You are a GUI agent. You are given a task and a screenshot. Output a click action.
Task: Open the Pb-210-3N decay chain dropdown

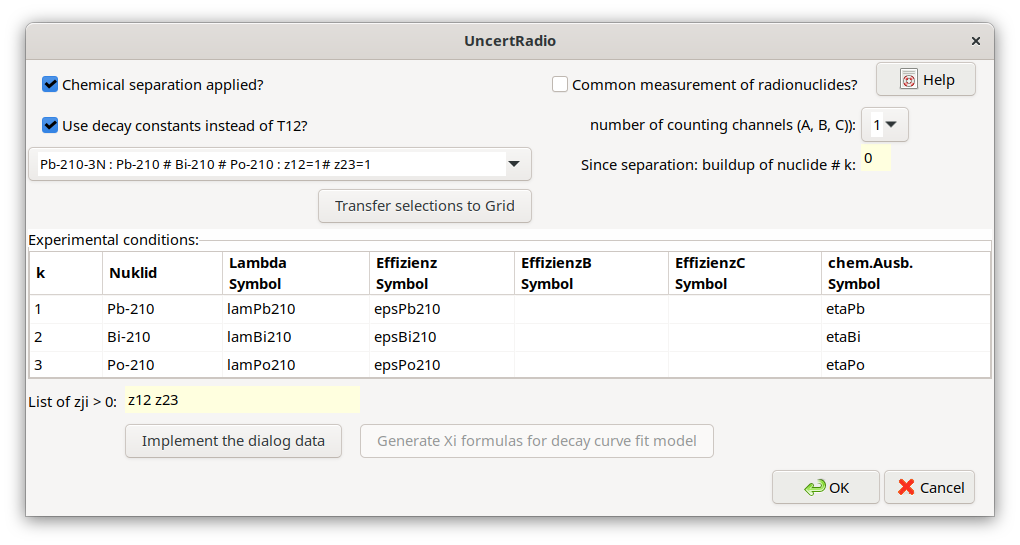[280, 164]
